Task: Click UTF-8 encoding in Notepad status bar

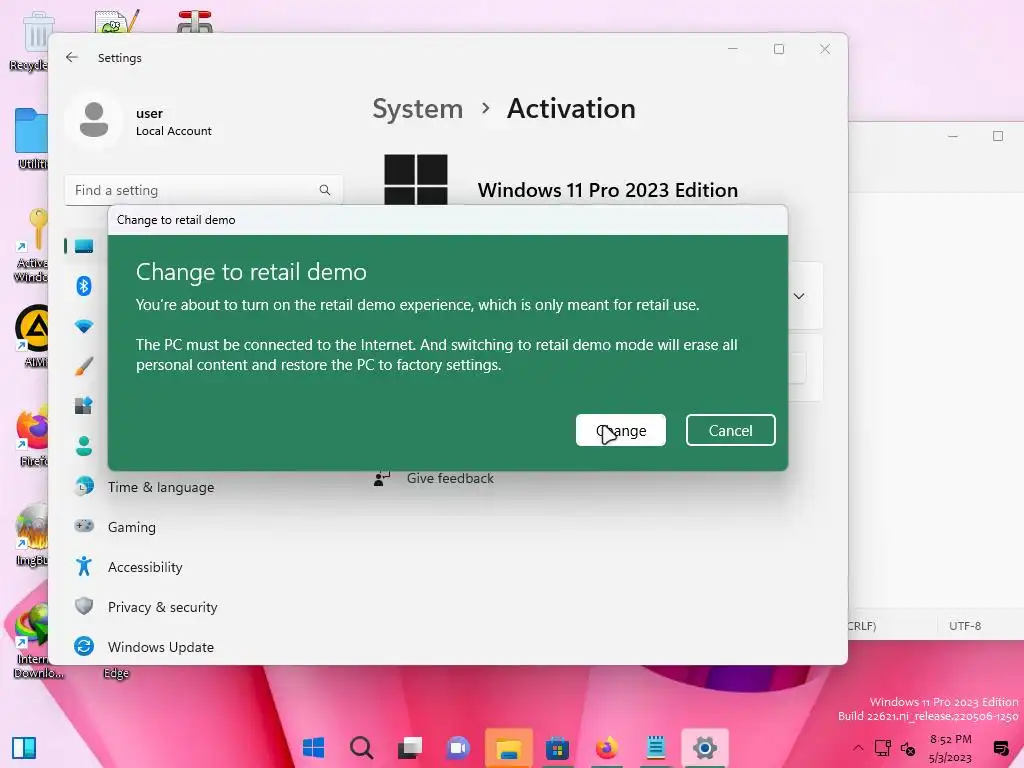Action: click(x=965, y=626)
